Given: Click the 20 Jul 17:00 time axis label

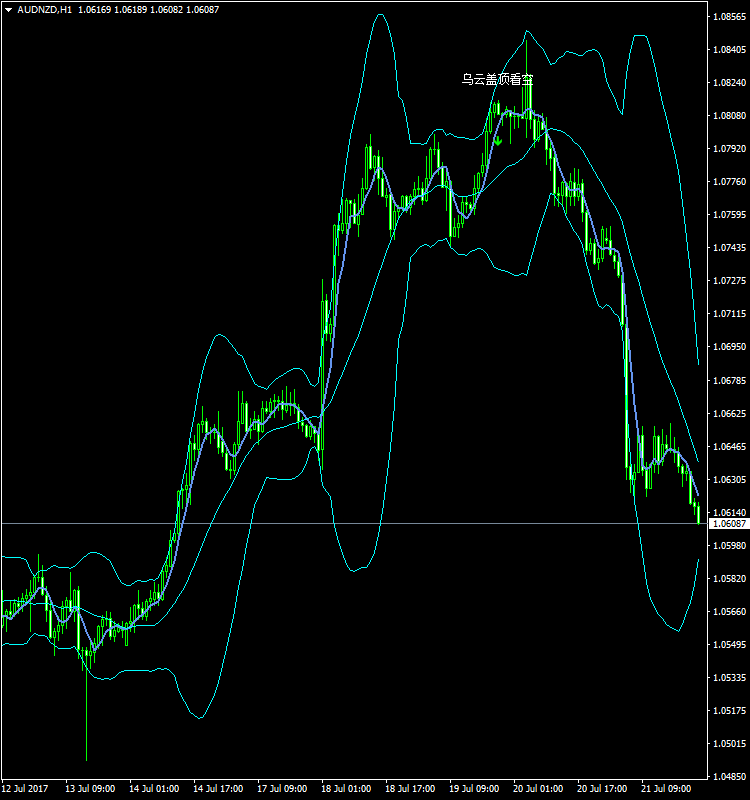Looking at the screenshot, I should [x=602, y=789].
